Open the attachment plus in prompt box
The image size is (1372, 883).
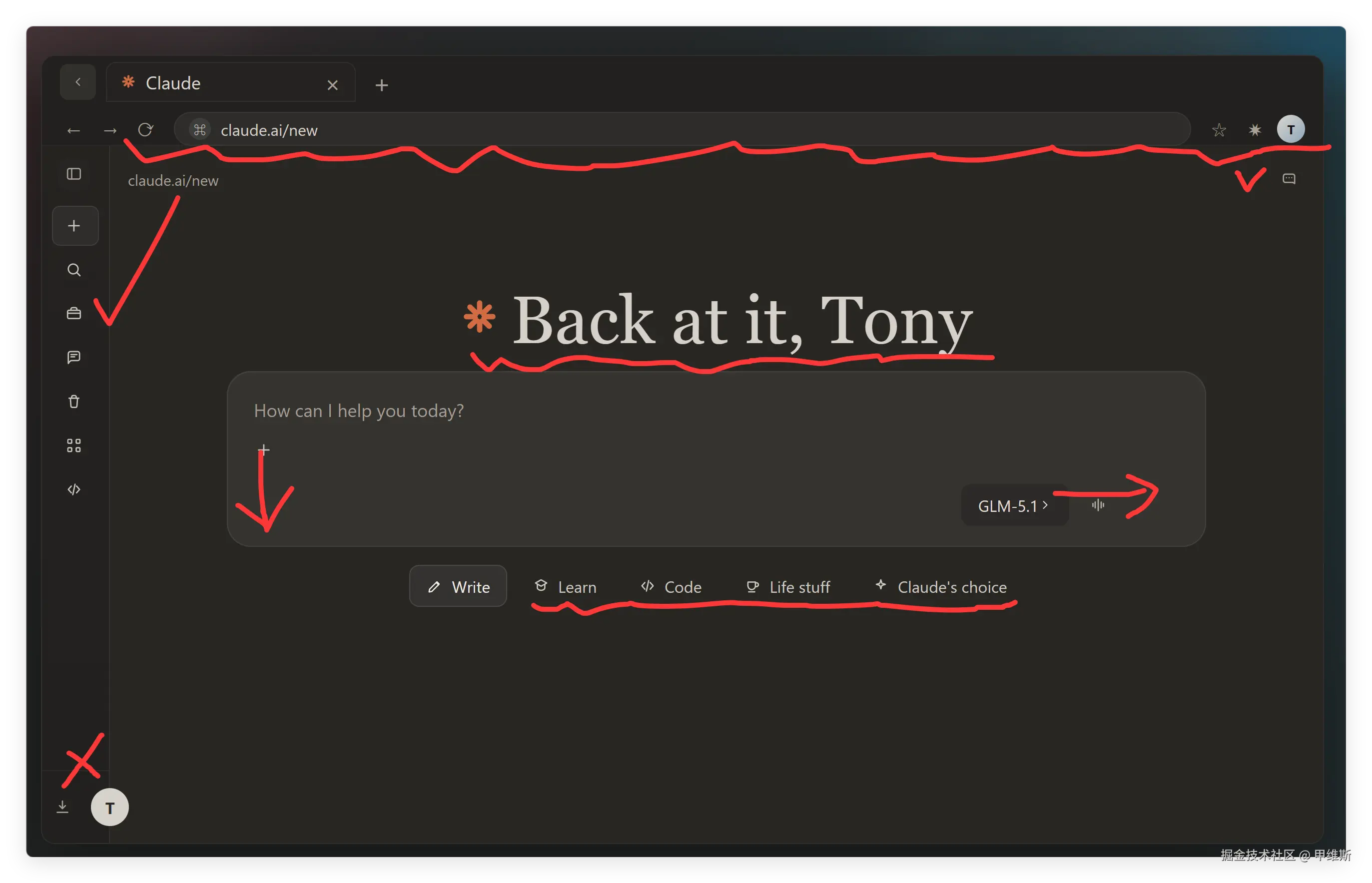point(264,449)
